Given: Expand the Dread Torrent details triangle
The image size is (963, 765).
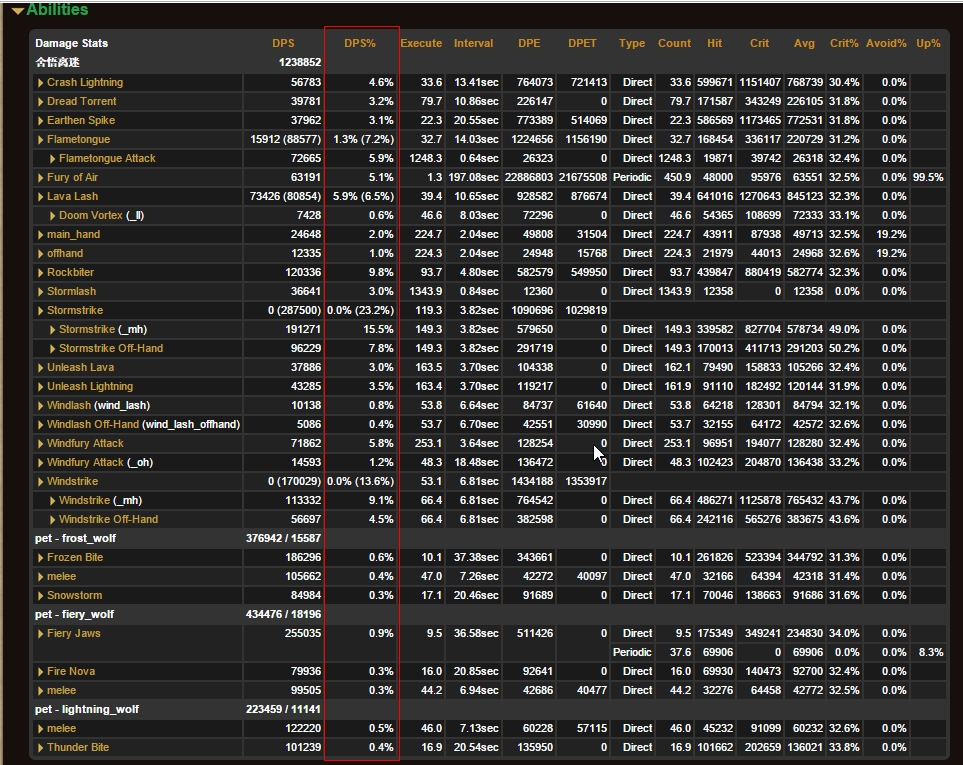Looking at the screenshot, I should (x=41, y=101).
